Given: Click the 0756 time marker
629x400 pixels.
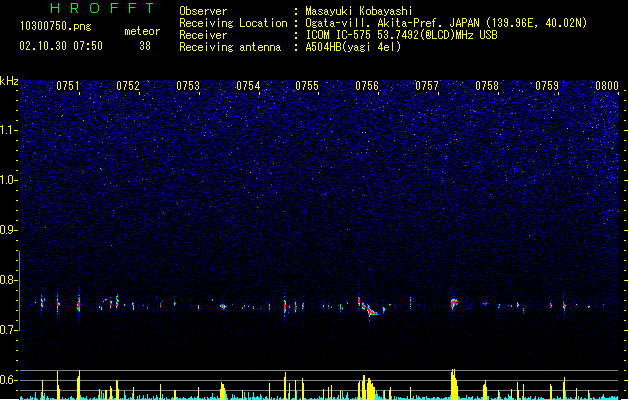Looking at the screenshot, I should (x=367, y=86).
